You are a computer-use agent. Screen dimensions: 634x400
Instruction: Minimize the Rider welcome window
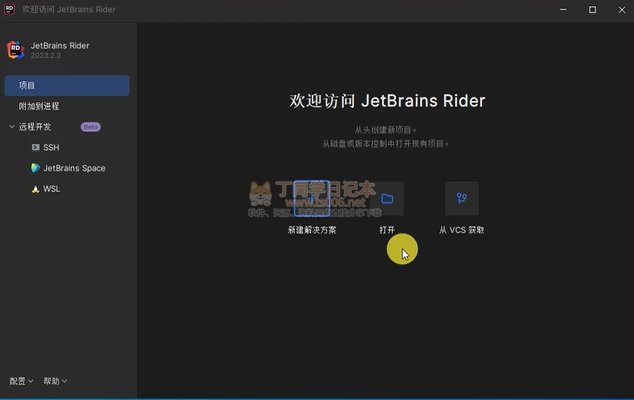pos(563,9)
